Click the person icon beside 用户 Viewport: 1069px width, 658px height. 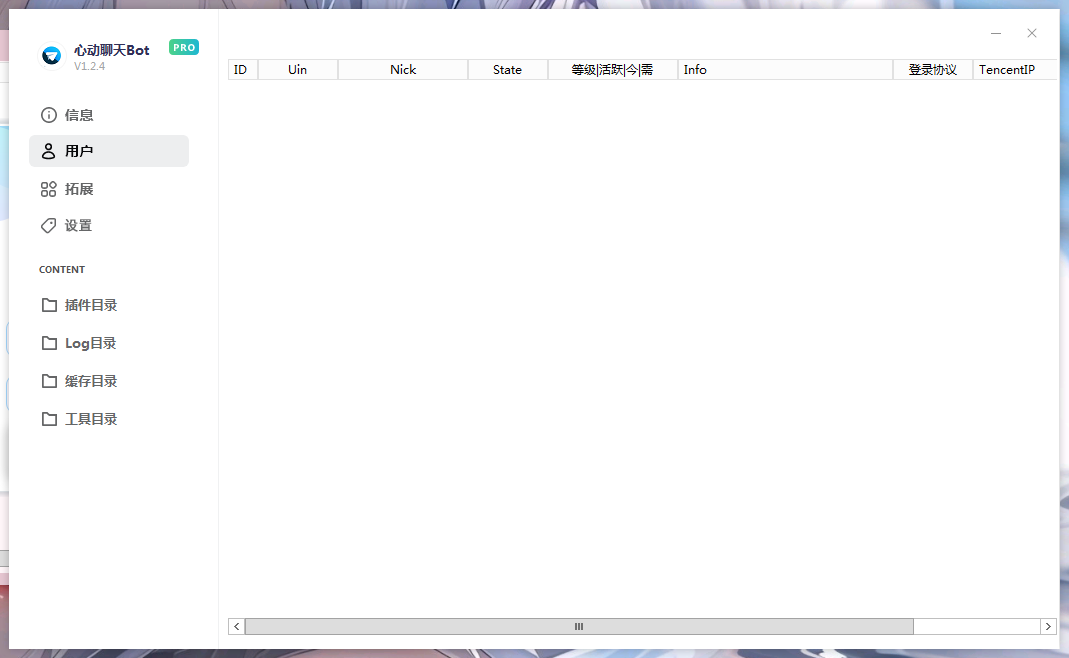(x=48, y=151)
